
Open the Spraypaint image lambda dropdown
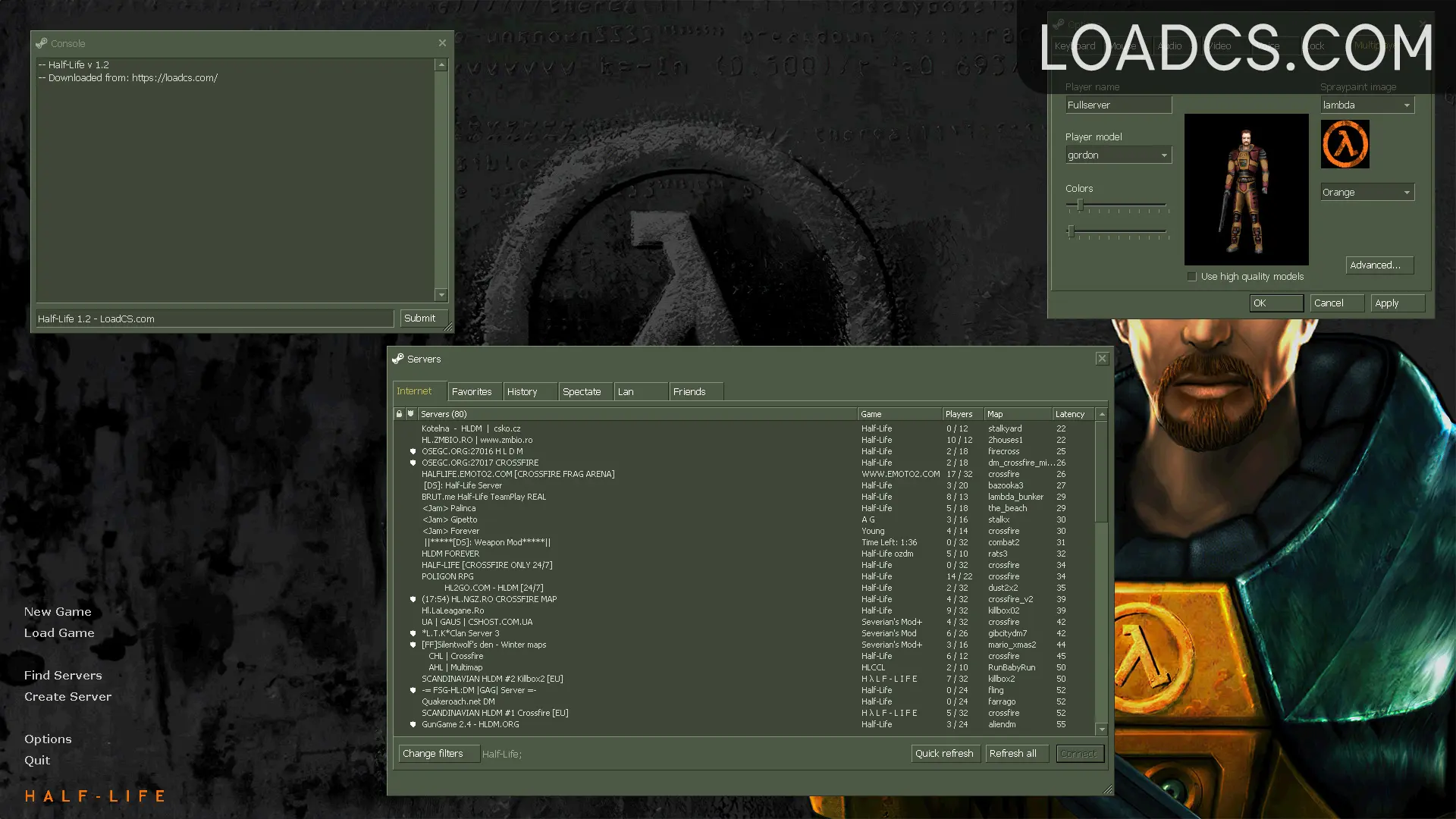[1367, 105]
